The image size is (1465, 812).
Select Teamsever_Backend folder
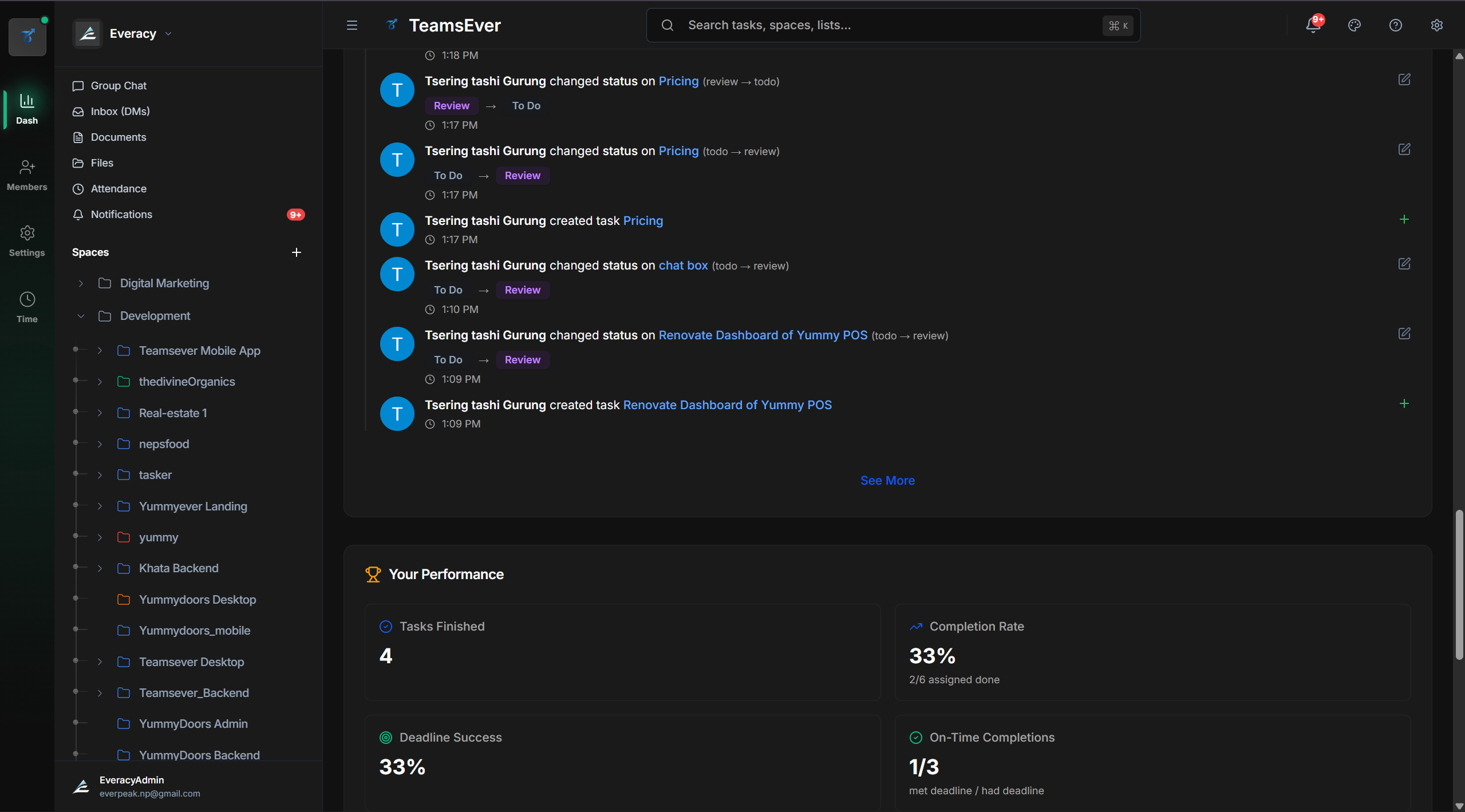coord(194,693)
